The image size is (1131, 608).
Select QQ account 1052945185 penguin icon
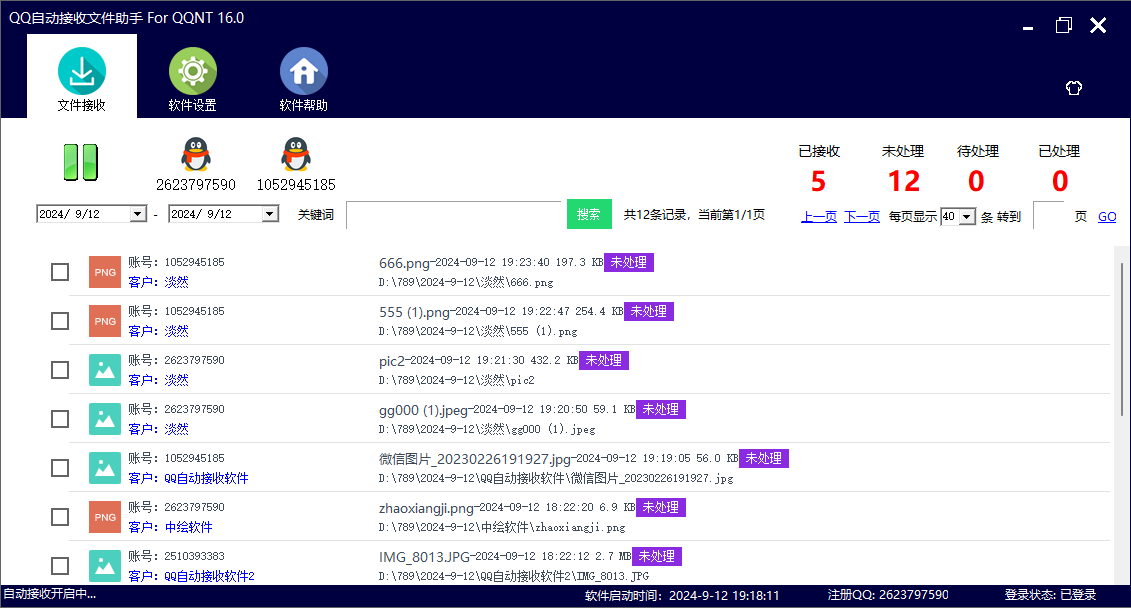click(x=296, y=154)
